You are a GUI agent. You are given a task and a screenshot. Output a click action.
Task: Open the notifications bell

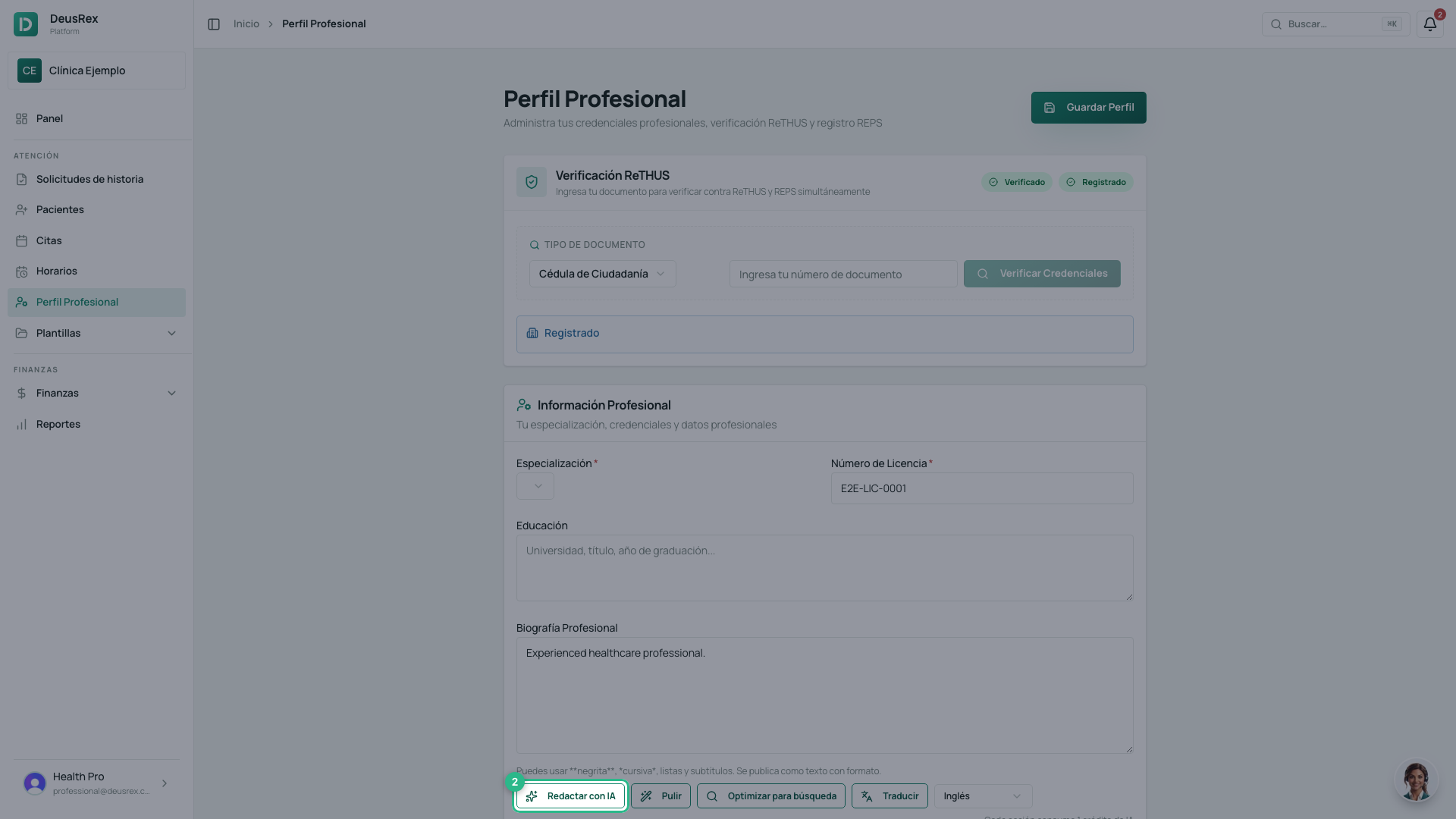[1429, 24]
